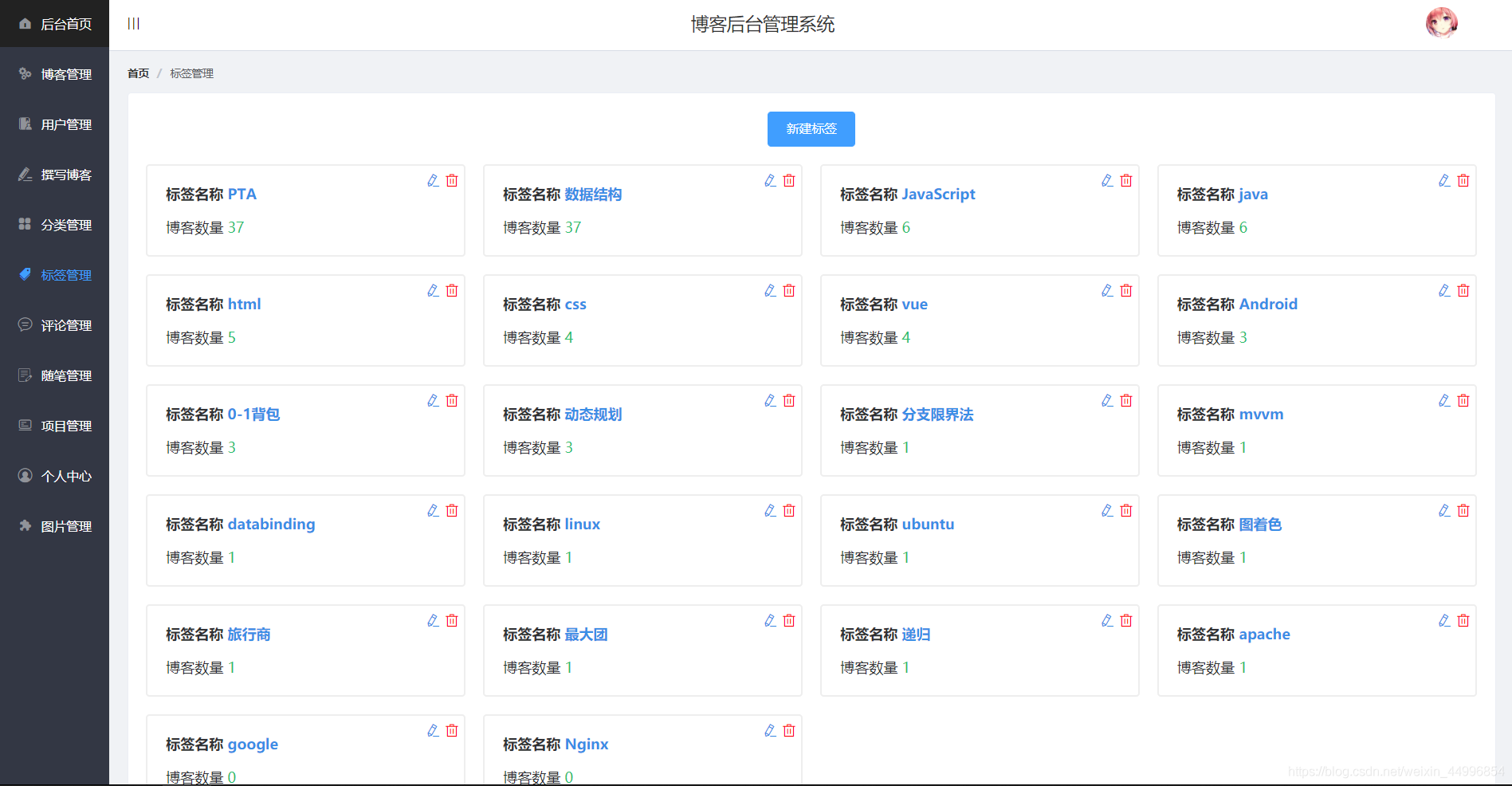Edit the mvvm tag
The image size is (1512, 786).
click(x=1444, y=400)
